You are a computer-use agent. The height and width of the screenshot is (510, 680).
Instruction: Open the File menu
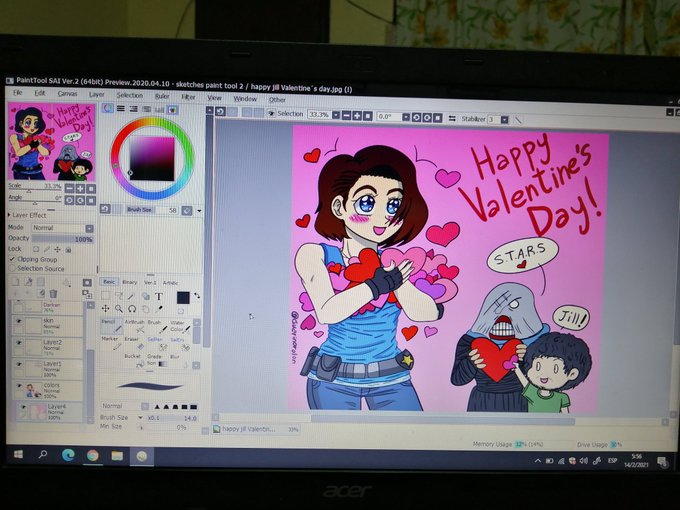click(17, 92)
